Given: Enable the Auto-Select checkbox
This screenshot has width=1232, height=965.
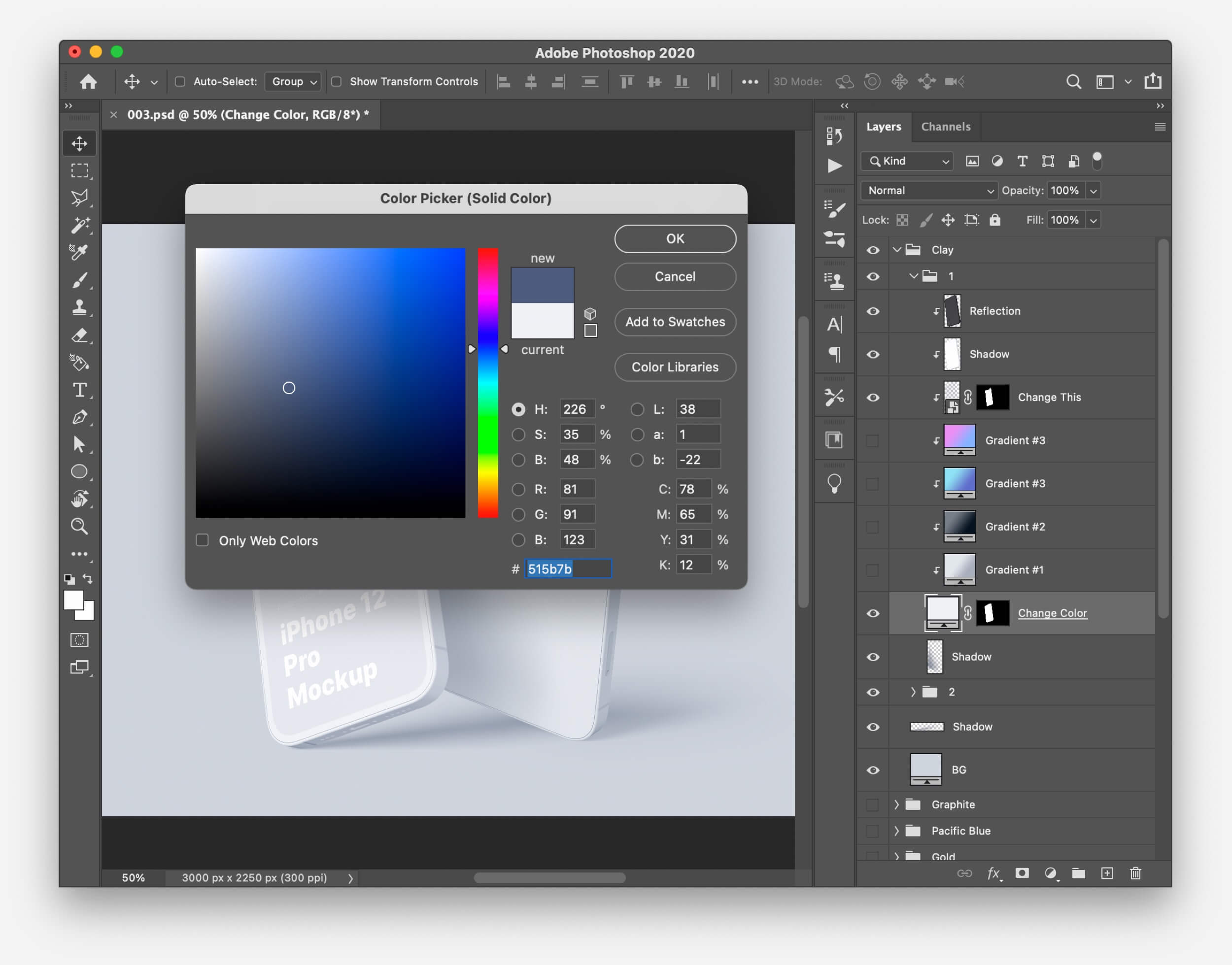Looking at the screenshot, I should coord(180,82).
